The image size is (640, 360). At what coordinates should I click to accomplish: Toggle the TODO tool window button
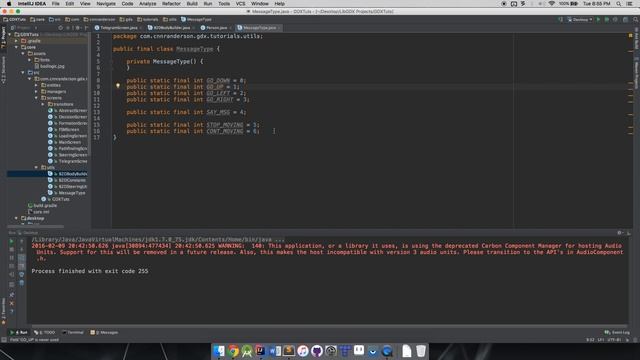[x=44, y=333]
